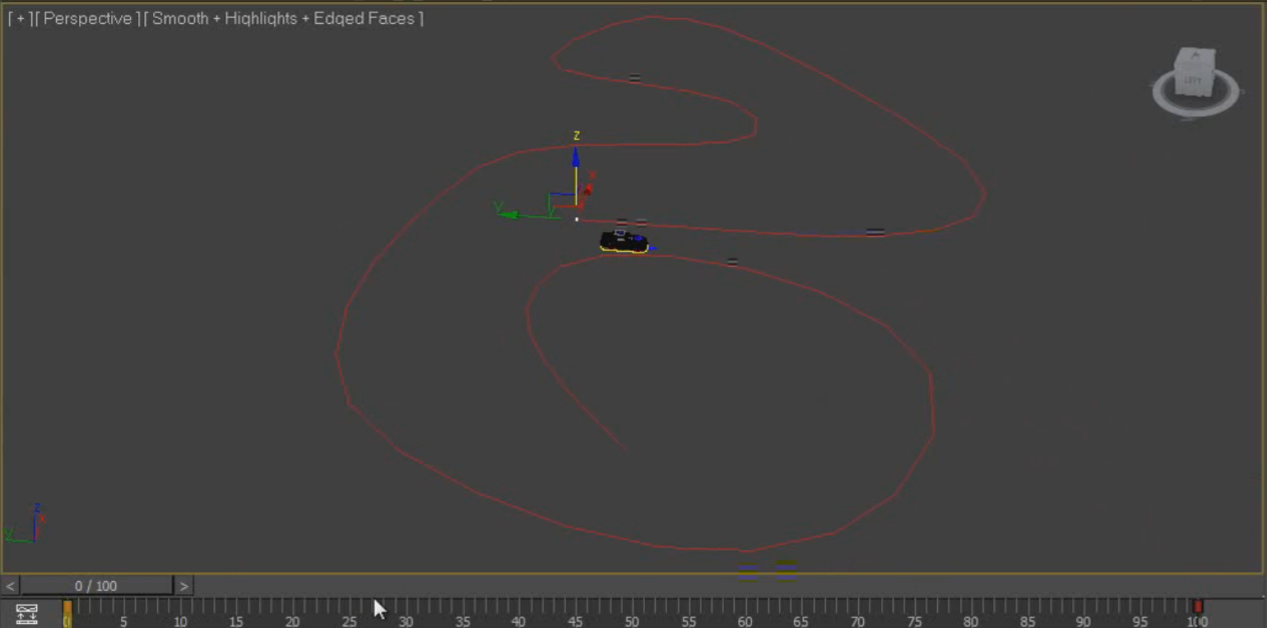Open the Mini Curve Editor icon
The width and height of the screenshot is (1267, 628).
tap(27, 614)
